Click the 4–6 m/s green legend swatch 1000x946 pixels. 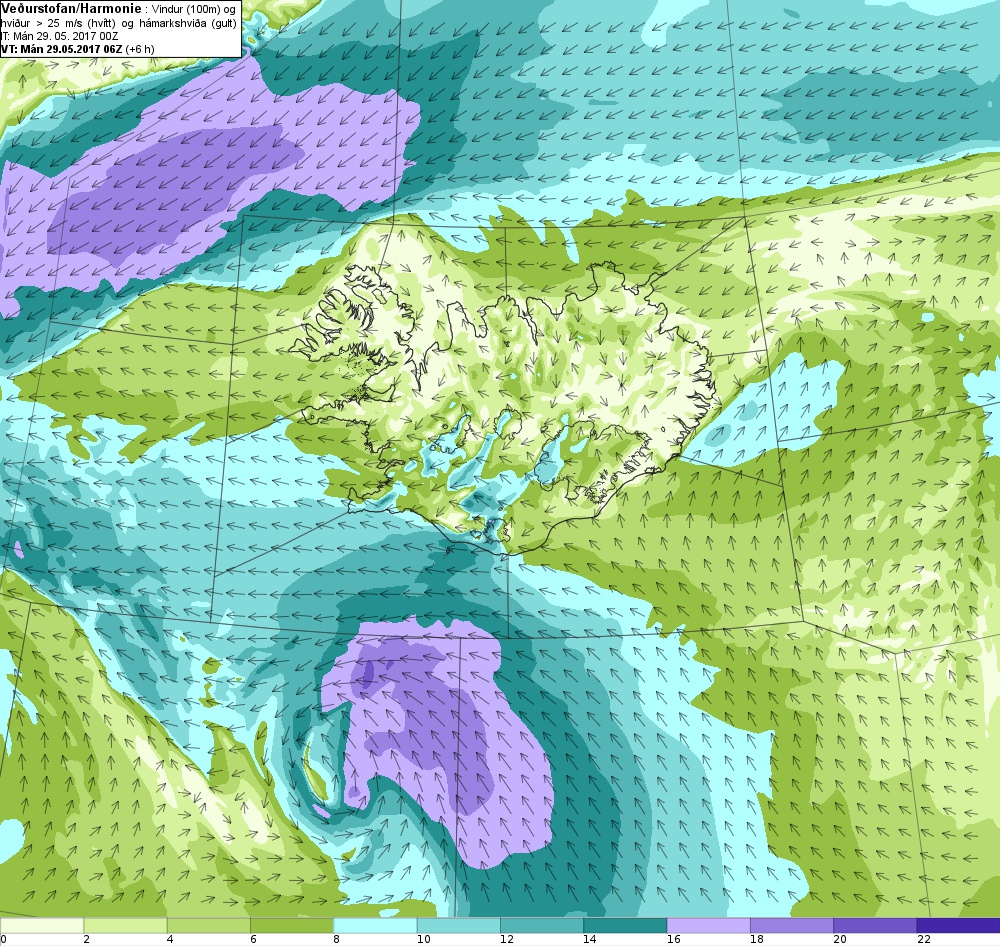[209, 925]
